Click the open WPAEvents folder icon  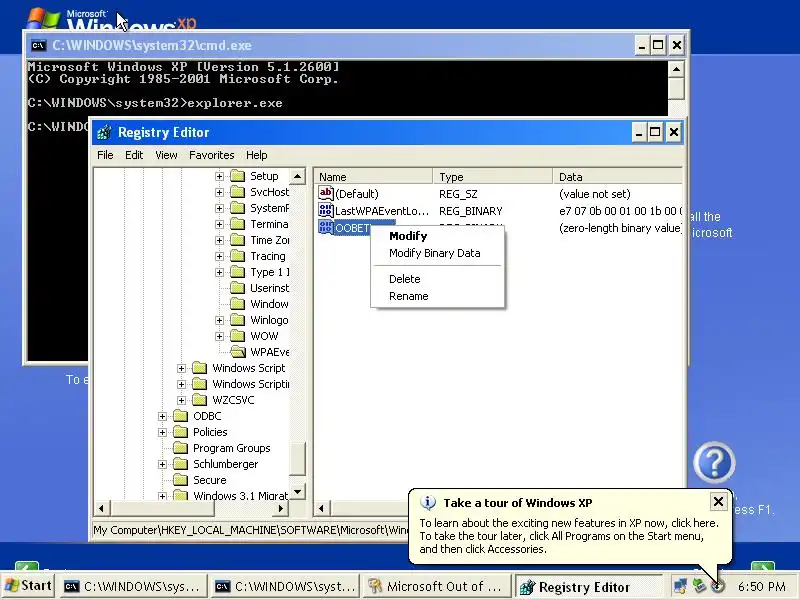click(238, 352)
